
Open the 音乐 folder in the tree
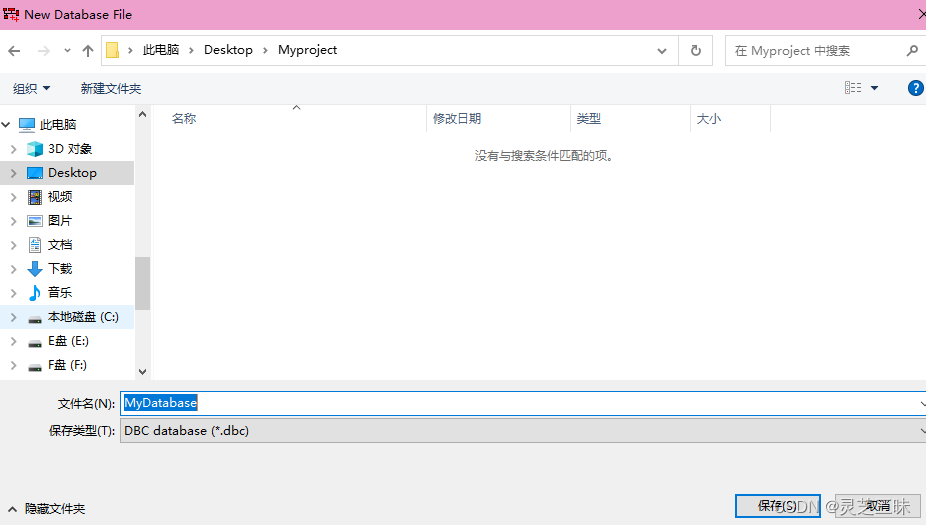[60, 292]
